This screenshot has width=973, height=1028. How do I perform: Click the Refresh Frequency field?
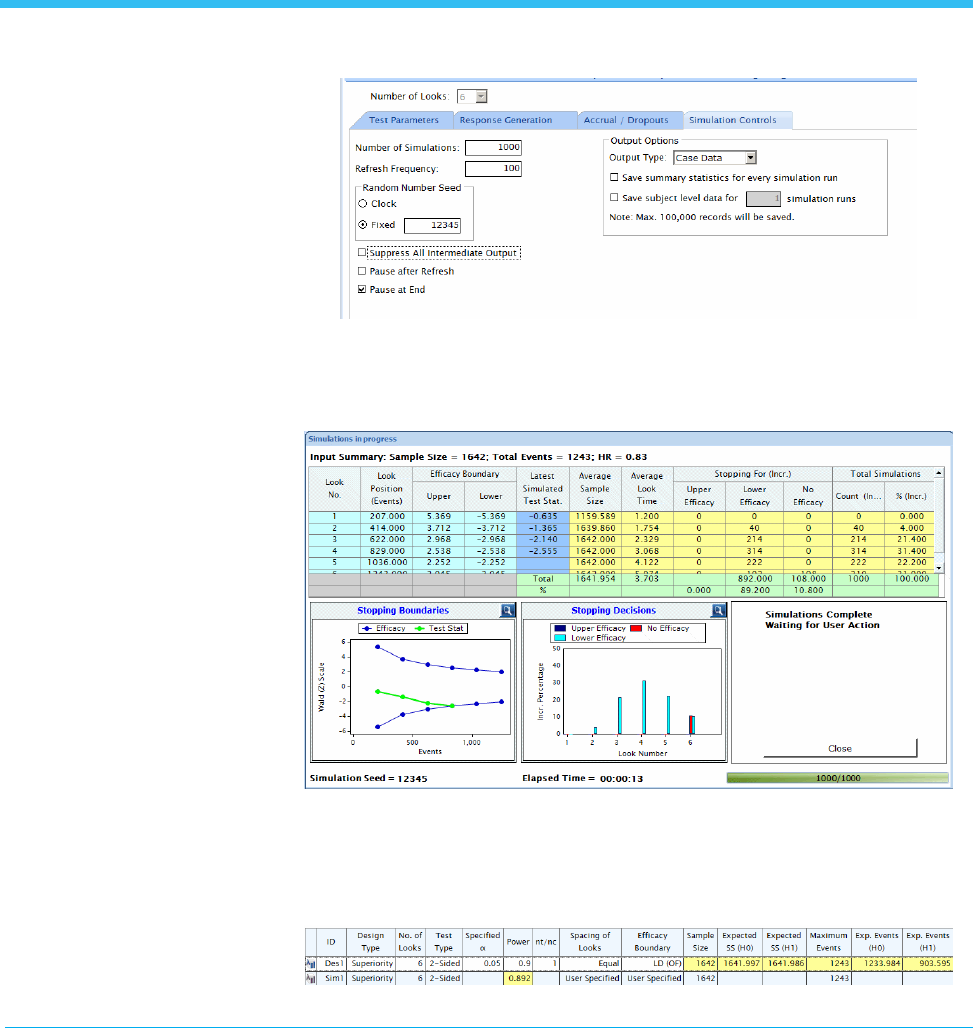click(x=493, y=168)
